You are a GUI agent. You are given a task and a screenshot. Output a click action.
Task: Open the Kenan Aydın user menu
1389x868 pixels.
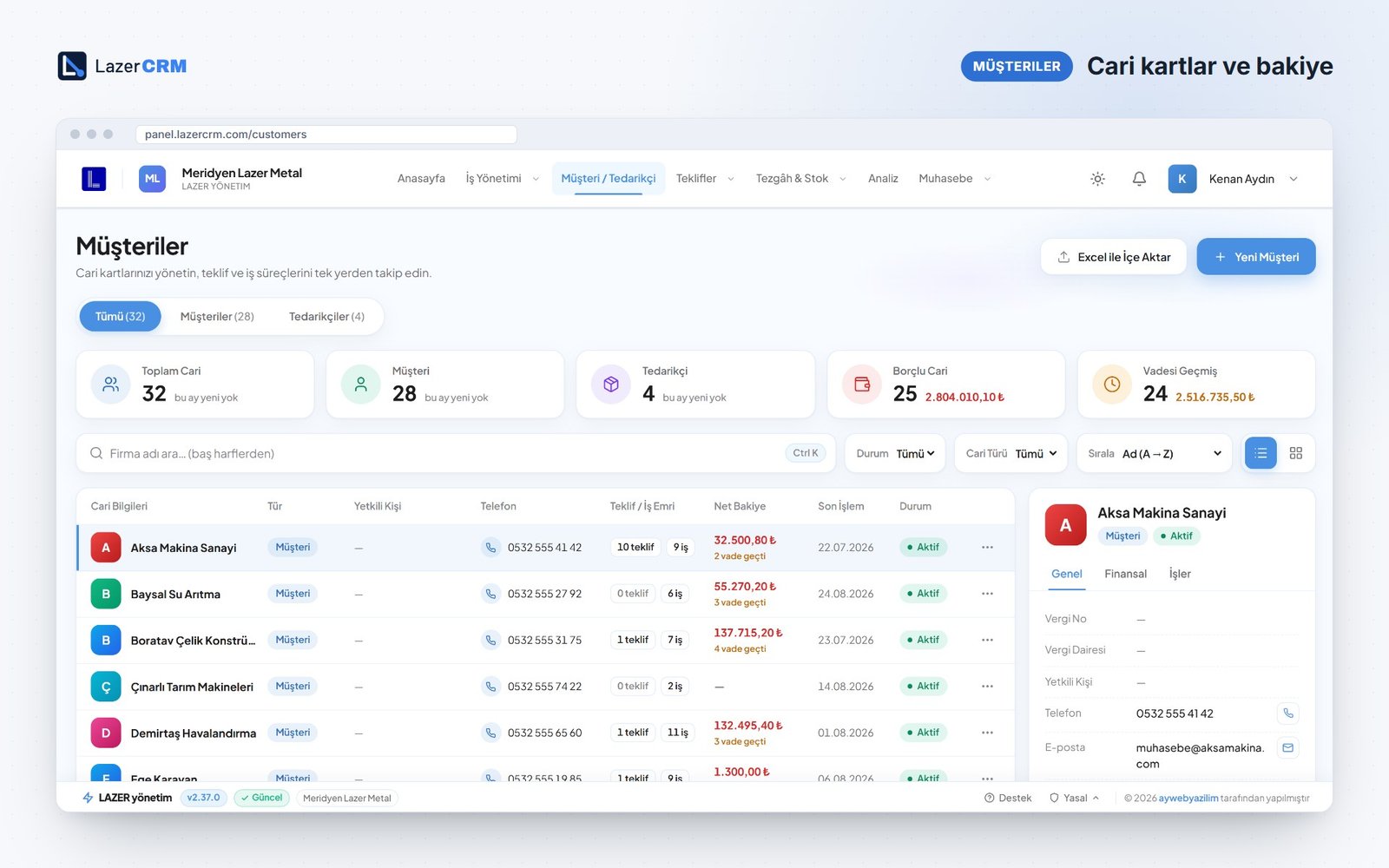coord(1233,179)
